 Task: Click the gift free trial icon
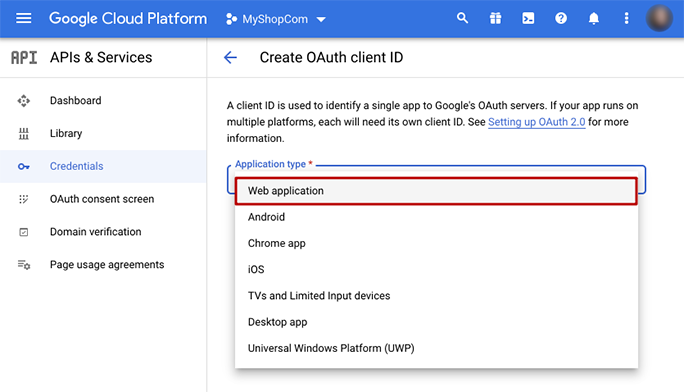click(495, 18)
